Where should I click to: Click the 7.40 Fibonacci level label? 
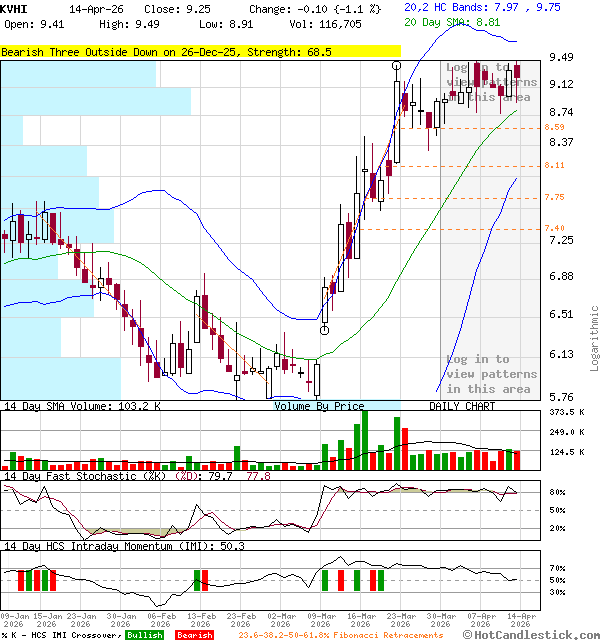coord(555,228)
